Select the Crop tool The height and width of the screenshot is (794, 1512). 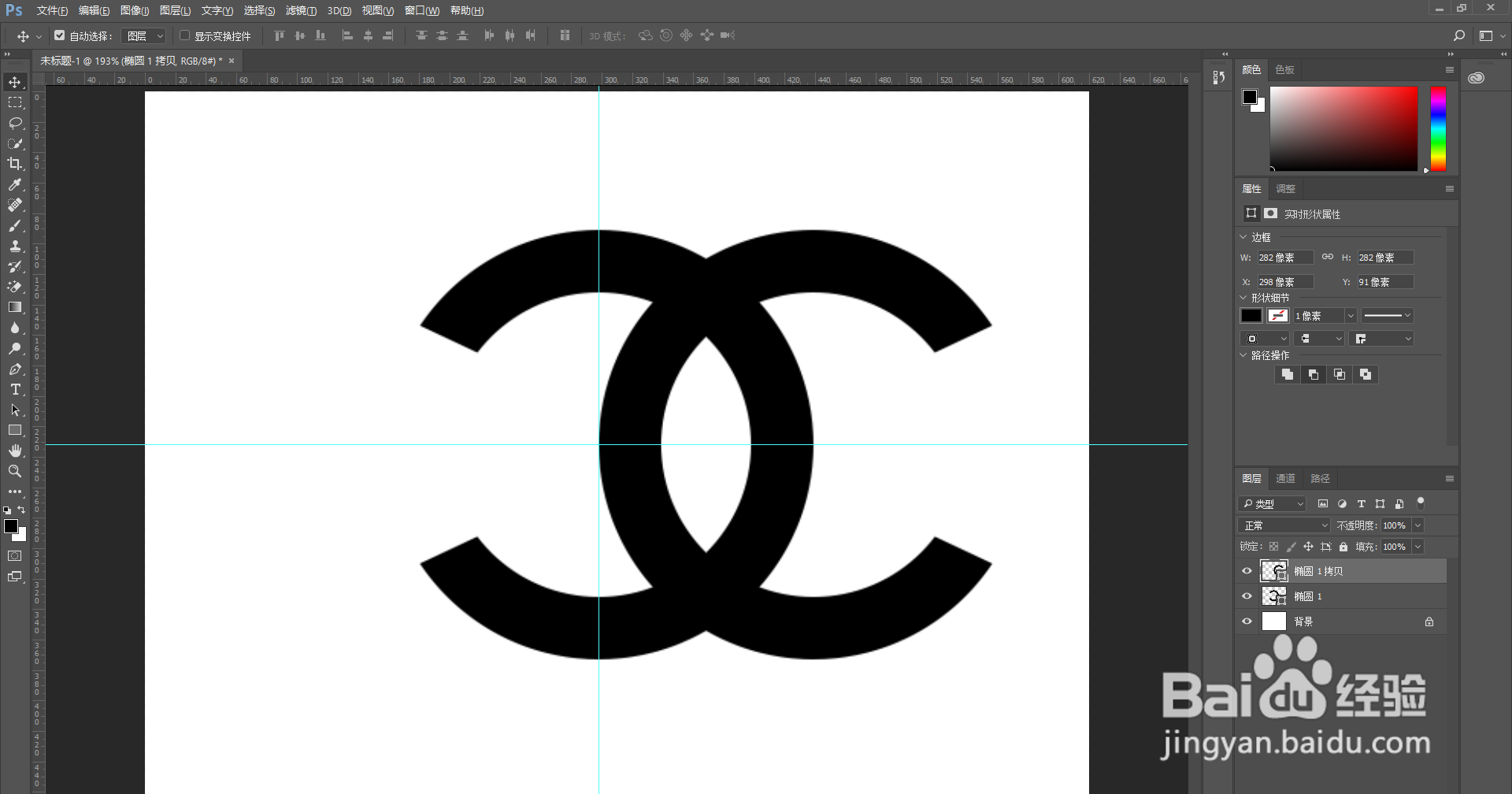15,164
